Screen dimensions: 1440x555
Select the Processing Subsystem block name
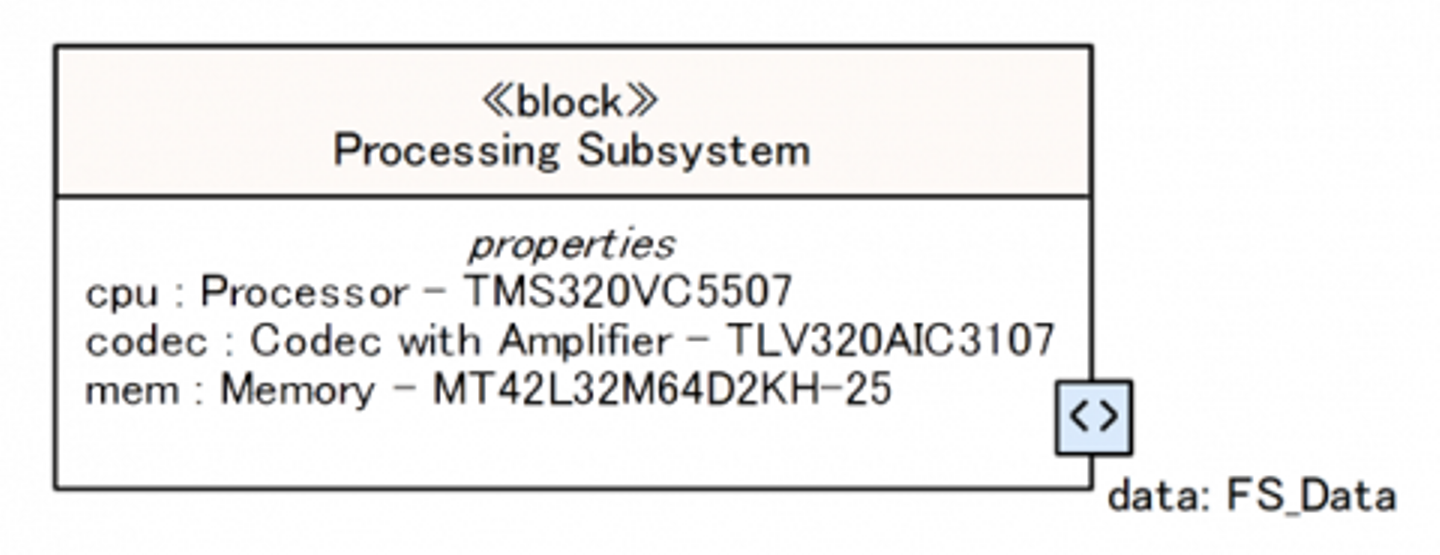[x=571, y=151]
